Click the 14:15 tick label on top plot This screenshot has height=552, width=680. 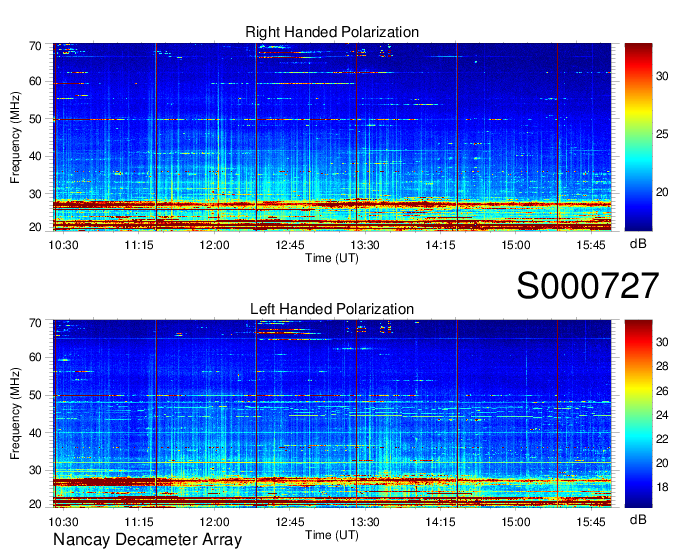(x=441, y=245)
